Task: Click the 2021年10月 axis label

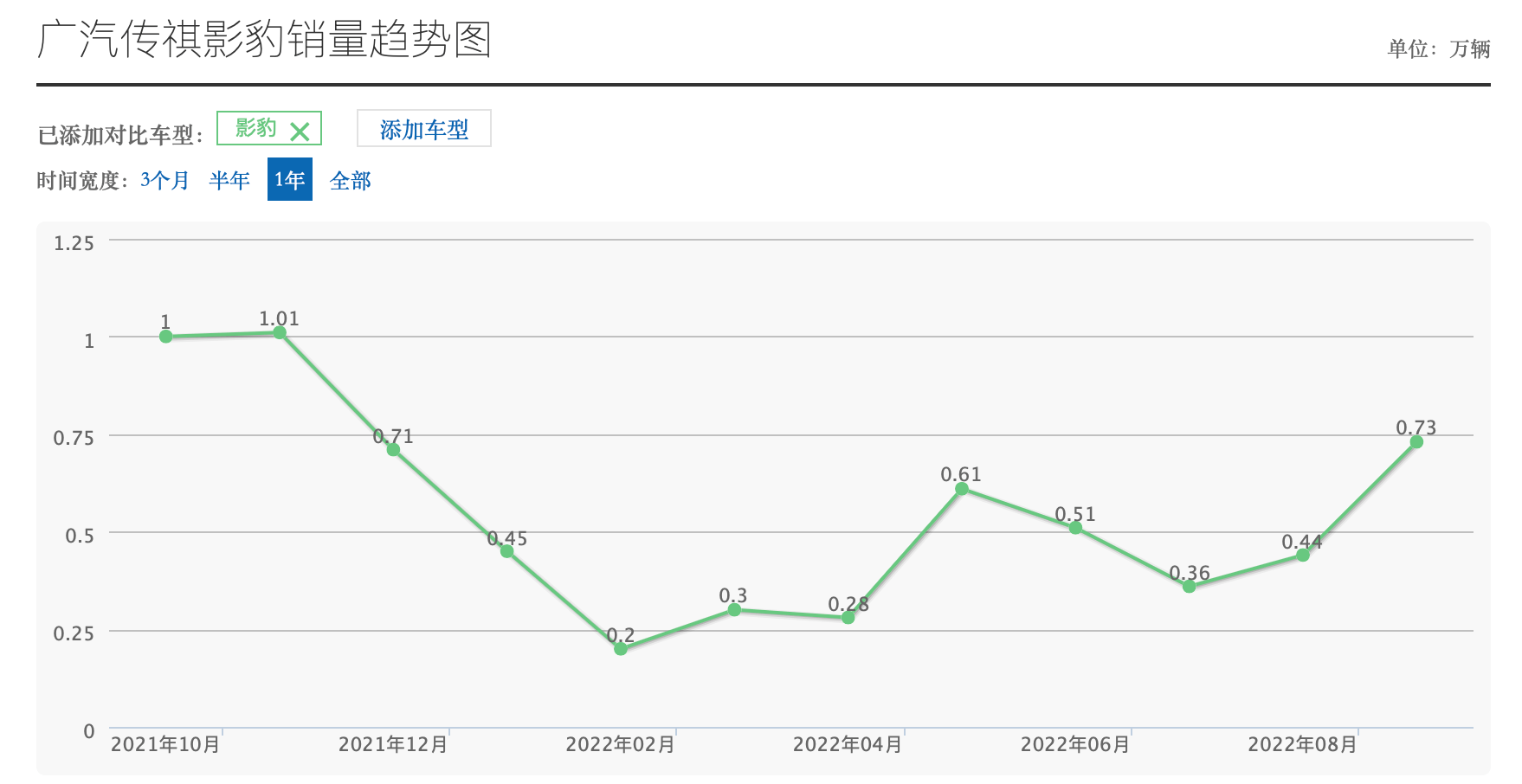Action: [x=165, y=744]
